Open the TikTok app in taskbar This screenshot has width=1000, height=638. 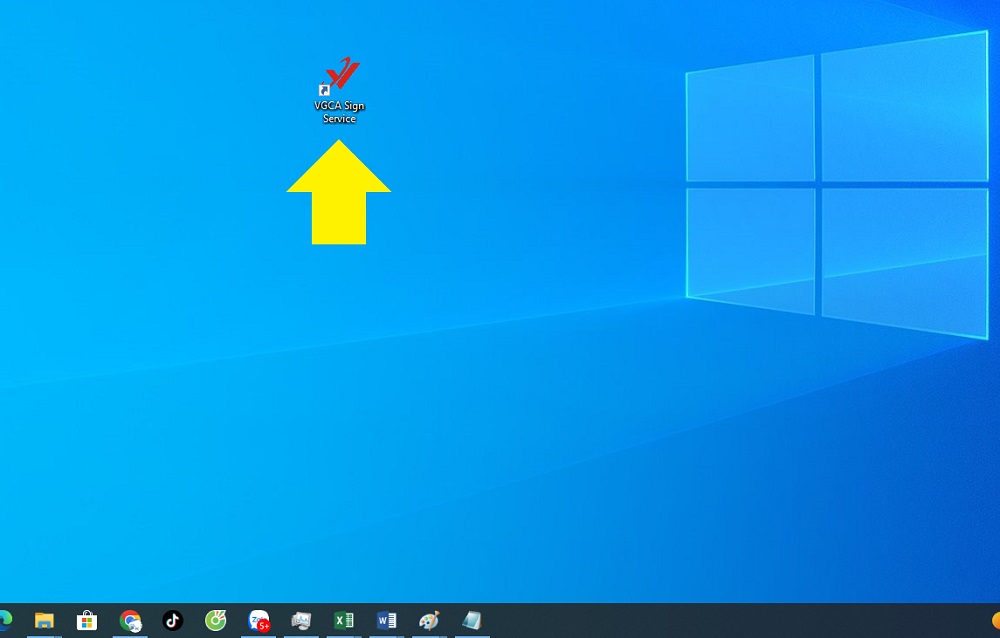(173, 621)
